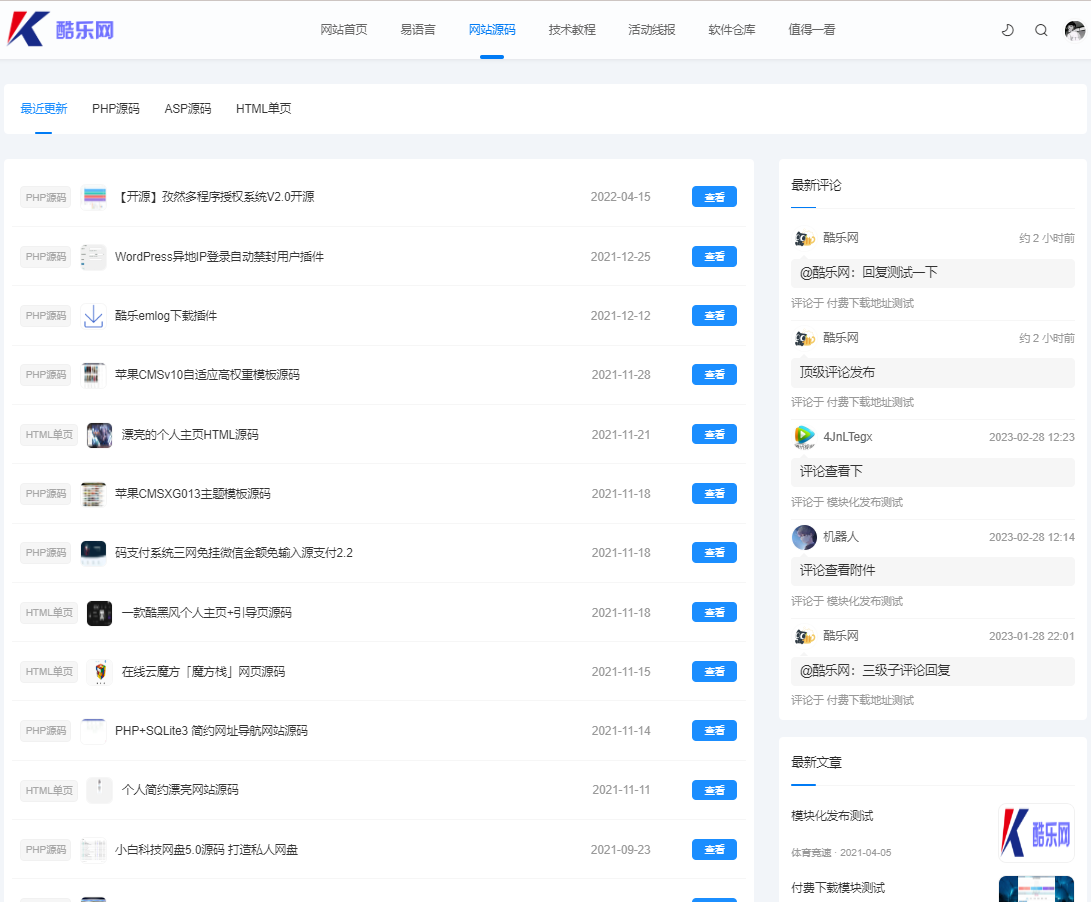Open 软件仓库 nav item

click(732, 30)
